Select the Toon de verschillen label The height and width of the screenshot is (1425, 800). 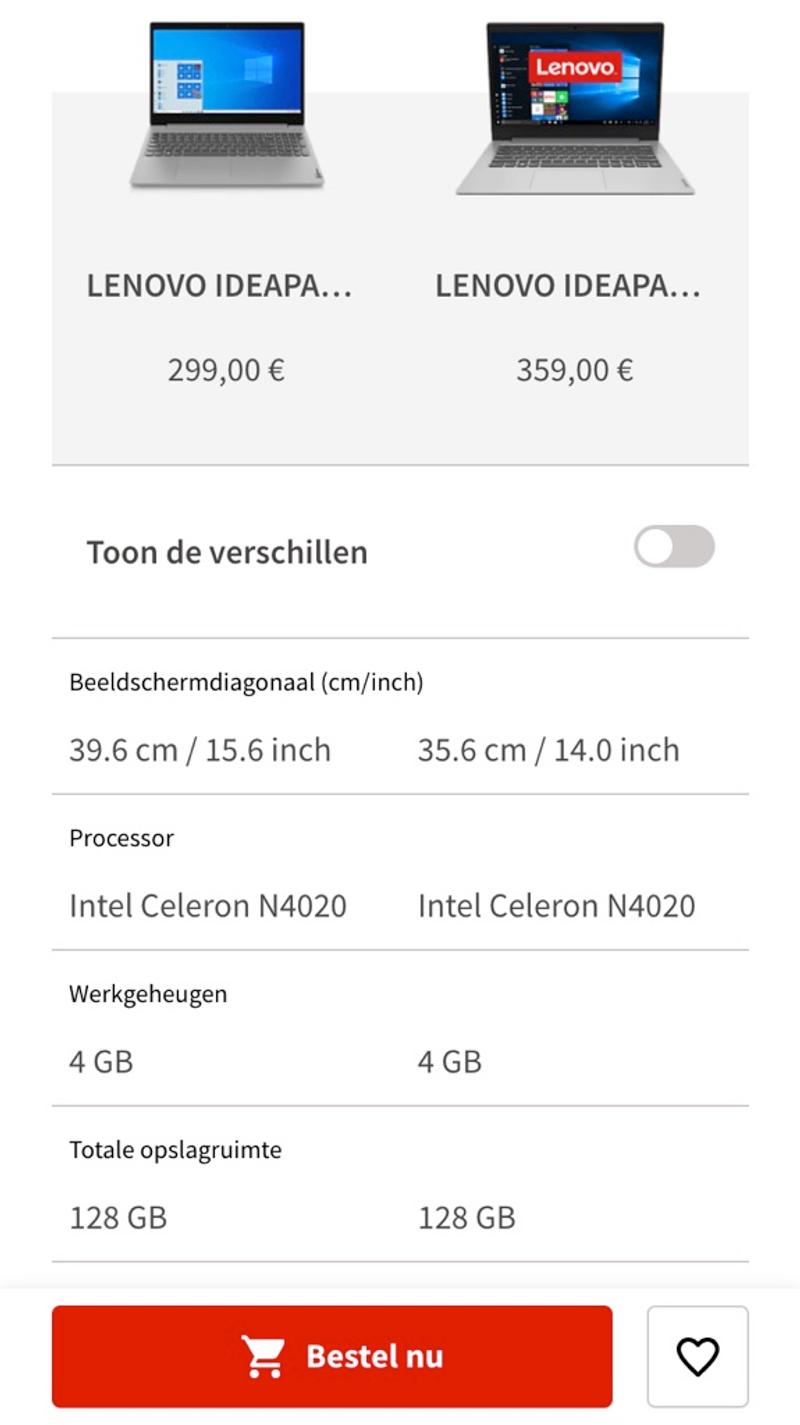pos(227,552)
